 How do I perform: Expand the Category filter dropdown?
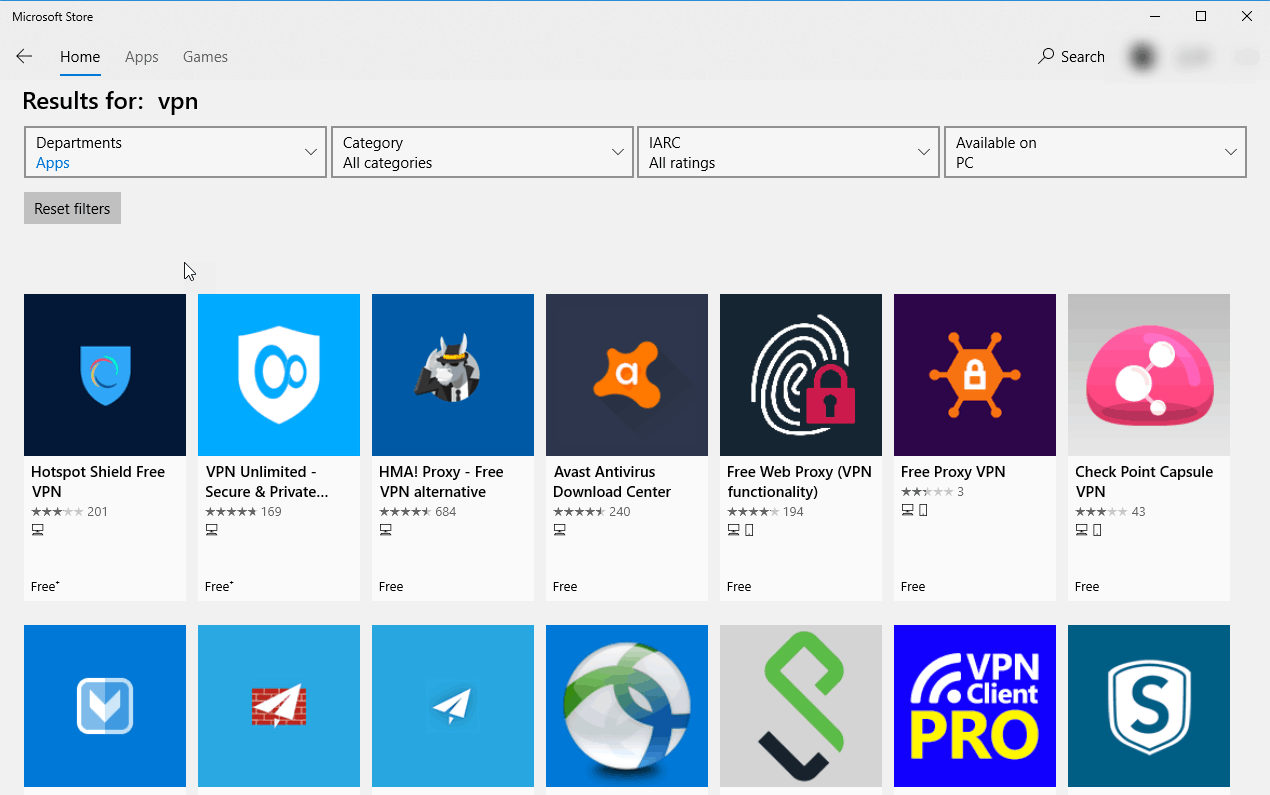482,152
